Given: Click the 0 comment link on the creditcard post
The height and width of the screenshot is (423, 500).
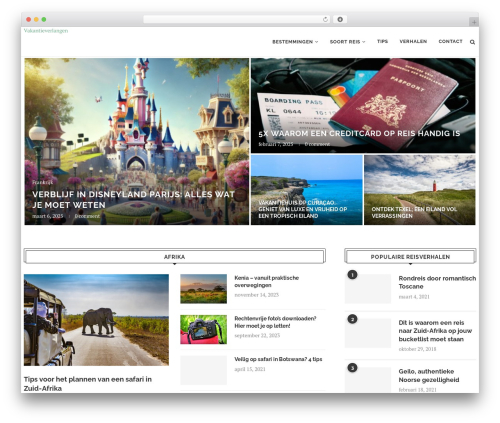Looking at the screenshot, I should [317, 144].
